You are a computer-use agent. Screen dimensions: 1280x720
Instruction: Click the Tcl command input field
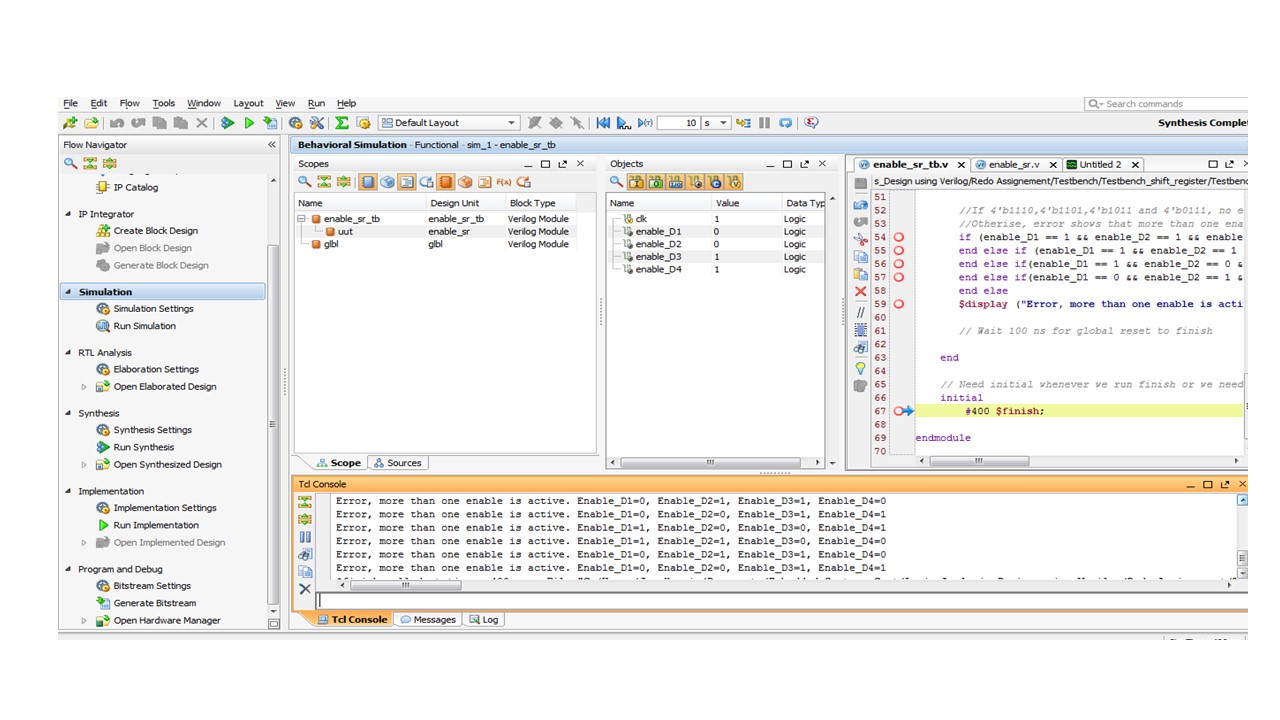click(782, 601)
